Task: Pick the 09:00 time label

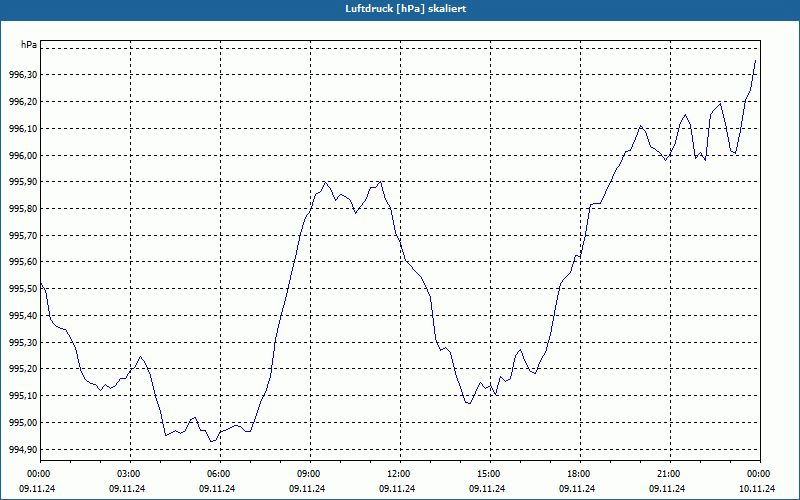Action: tap(310, 474)
